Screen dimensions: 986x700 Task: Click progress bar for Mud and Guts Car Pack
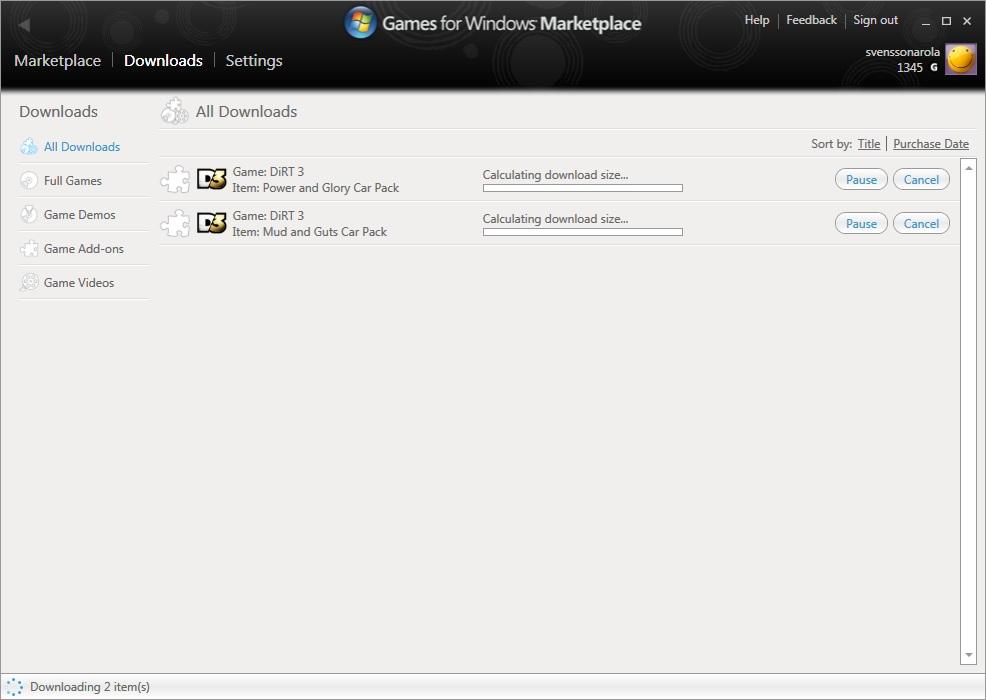pyautogui.click(x=582, y=232)
